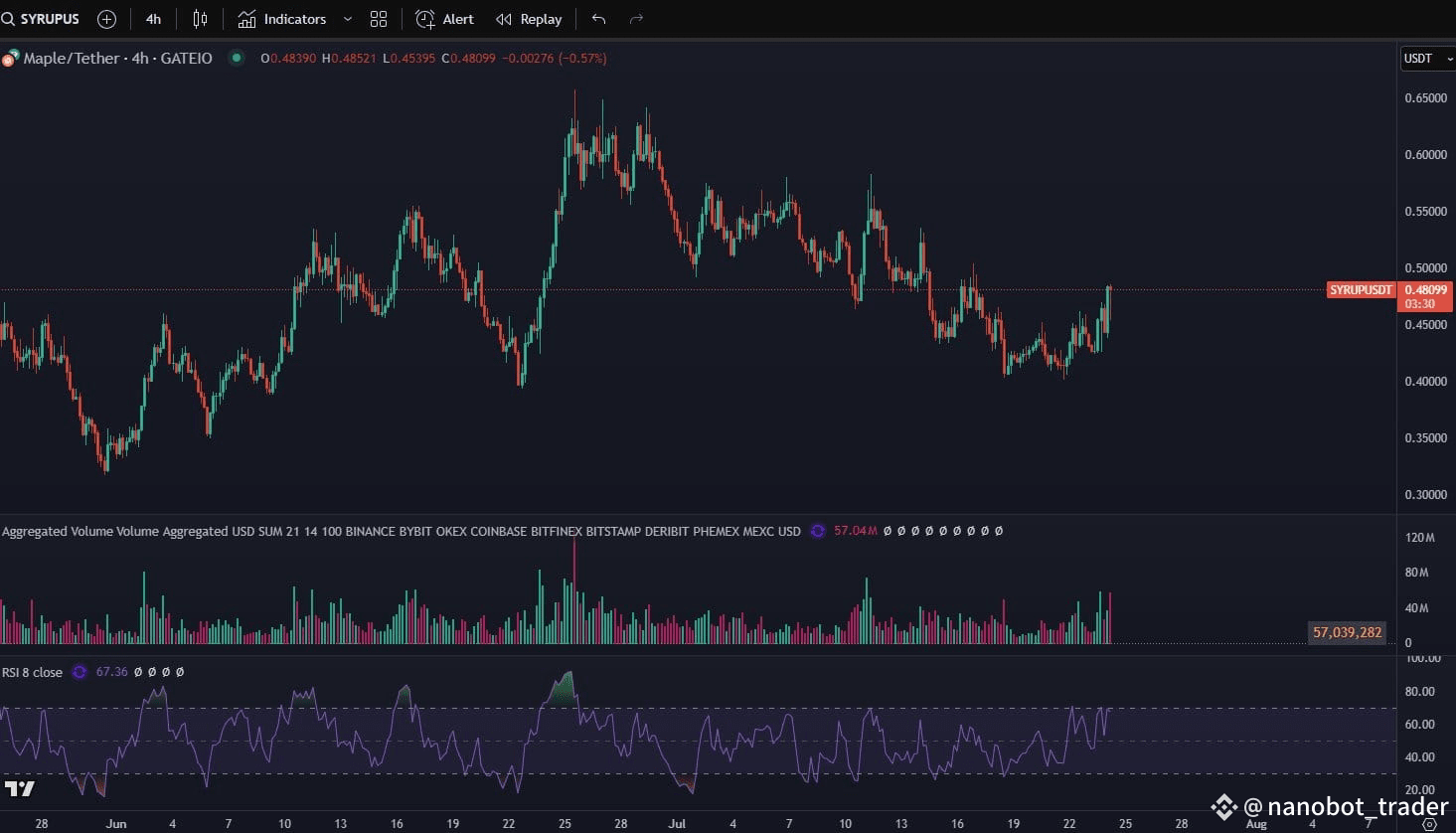Click the 57.04M volume value

click(x=856, y=531)
